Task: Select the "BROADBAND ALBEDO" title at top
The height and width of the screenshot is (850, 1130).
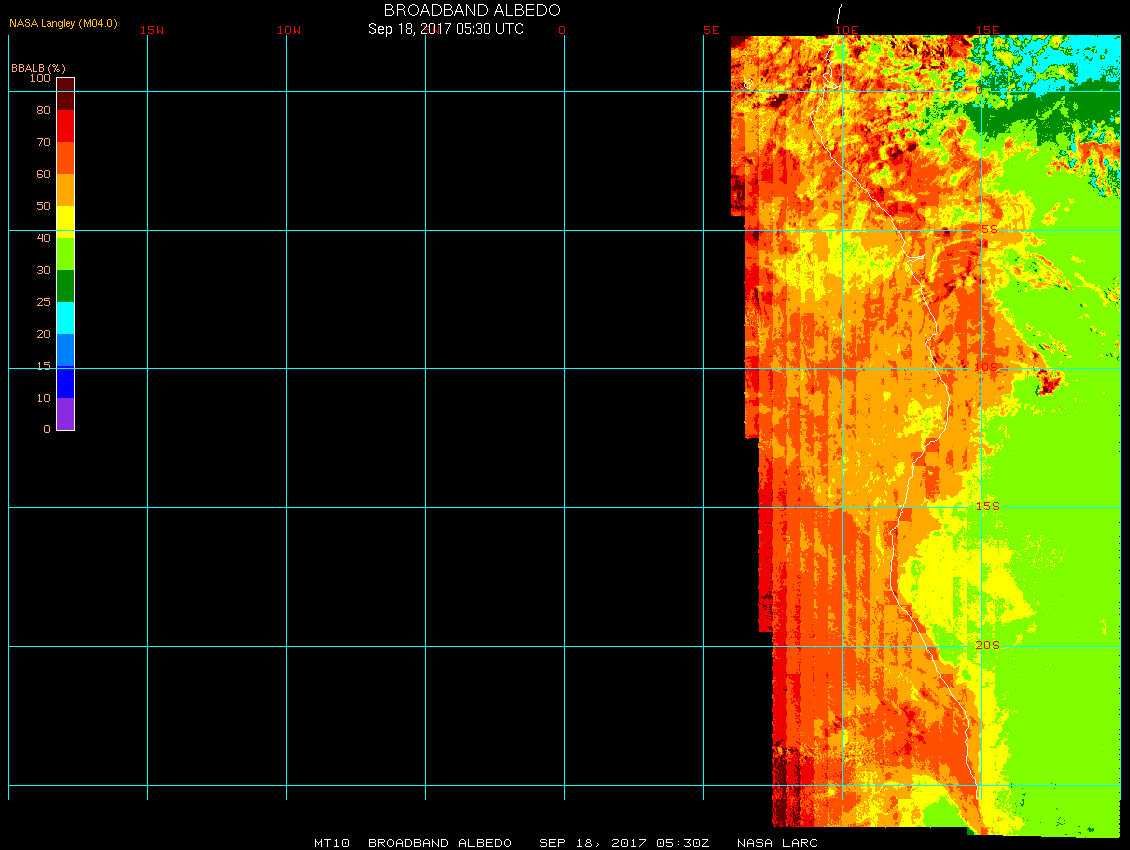Action: tap(472, 10)
